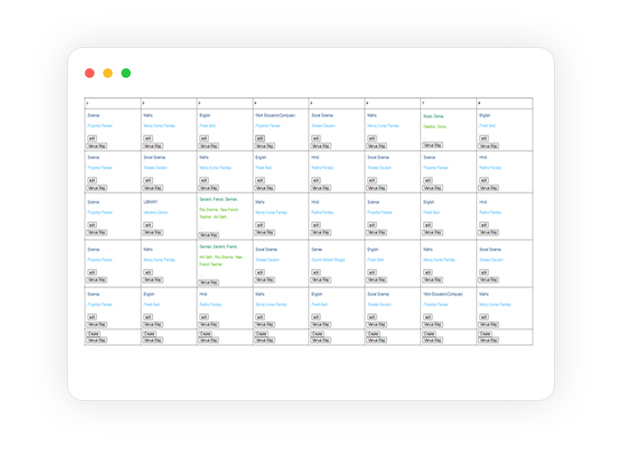Click Create button under period 5 column
The image size is (622, 450).
pos(317,334)
